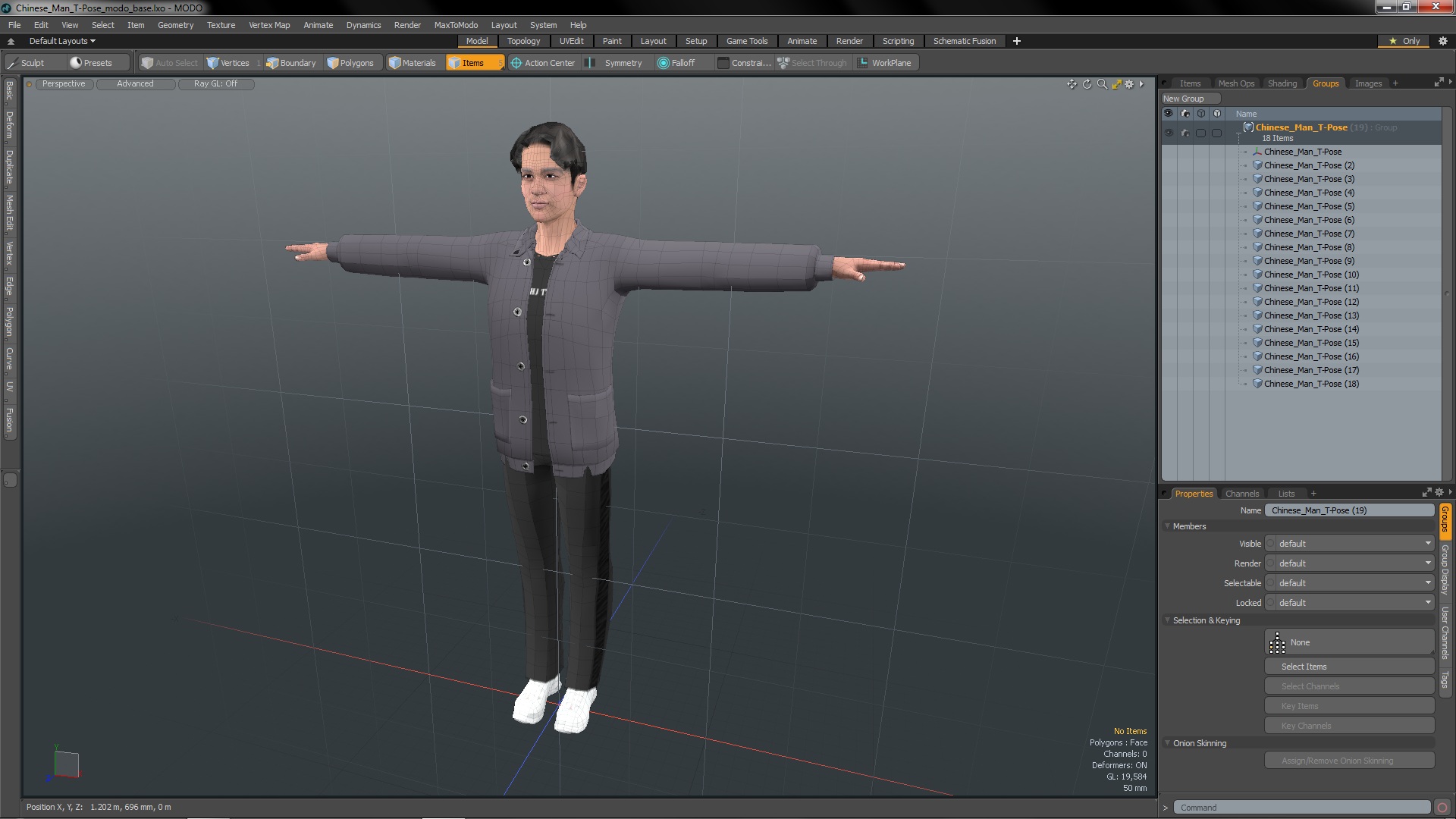Toggle visibility eye of Chinese_Man_T-Pose group
The image size is (1456, 819).
click(1169, 133)
